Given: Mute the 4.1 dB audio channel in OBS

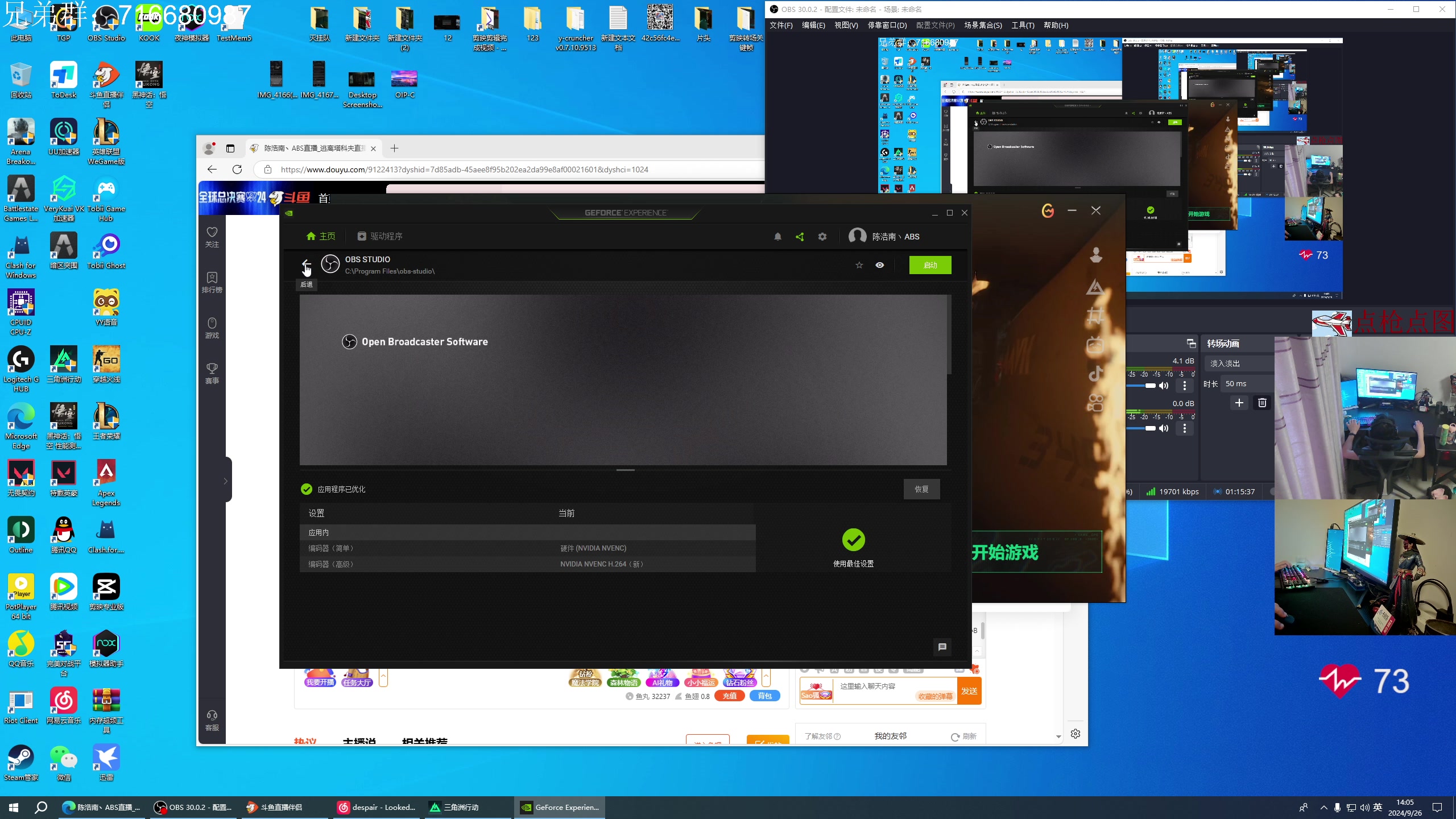Looking at the screenshot, I should pos(1164,386).
